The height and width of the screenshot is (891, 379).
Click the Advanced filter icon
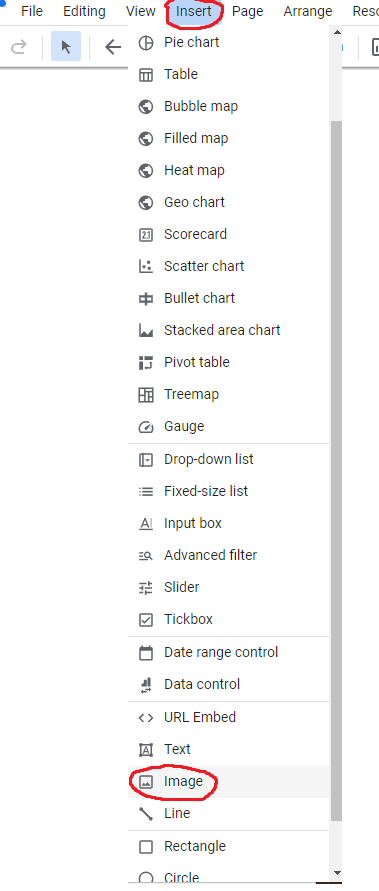(x=146, y=556)
